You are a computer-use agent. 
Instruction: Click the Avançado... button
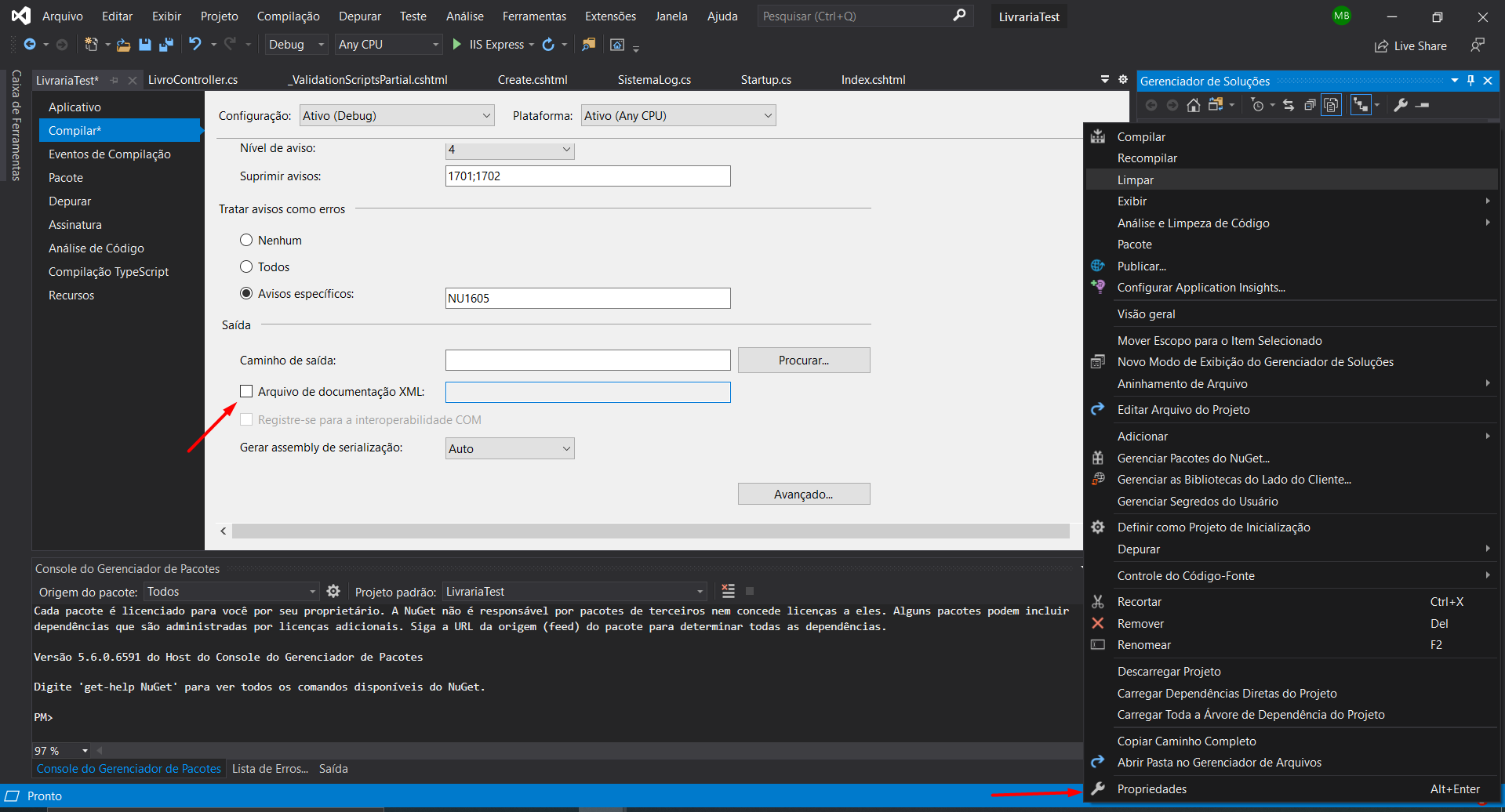[804, 495]
